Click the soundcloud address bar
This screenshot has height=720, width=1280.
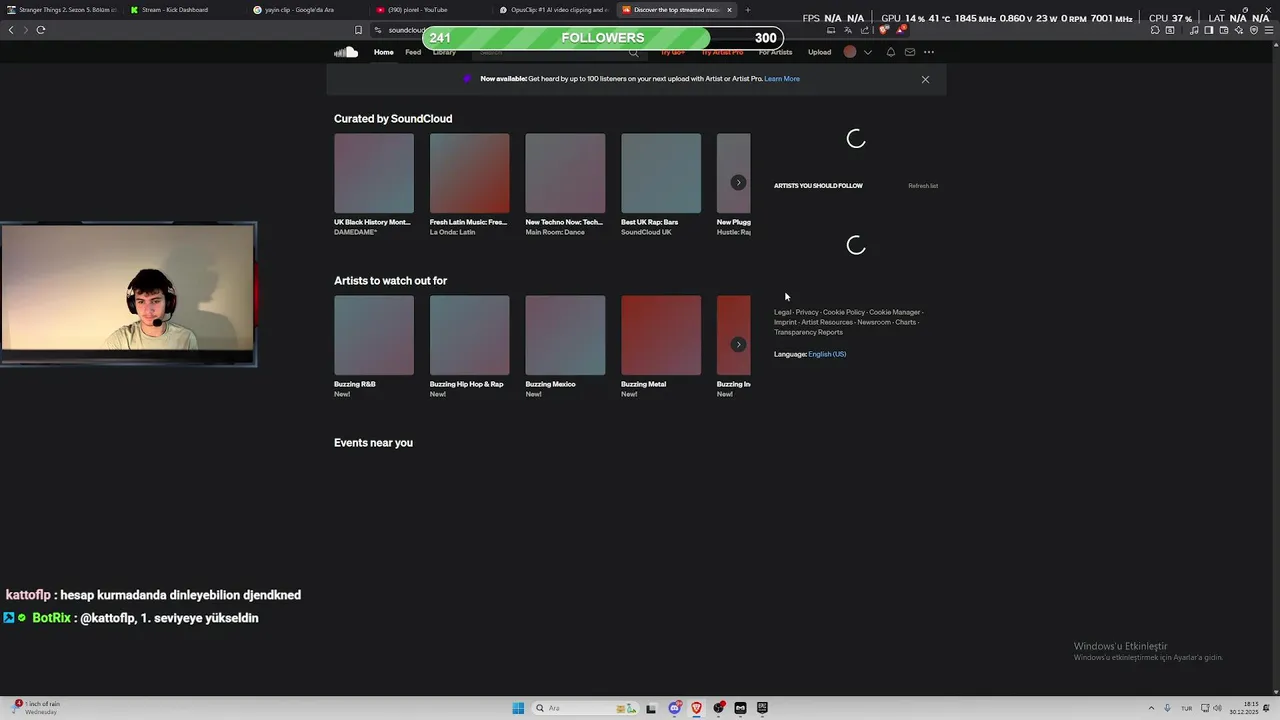coord(407,30)
